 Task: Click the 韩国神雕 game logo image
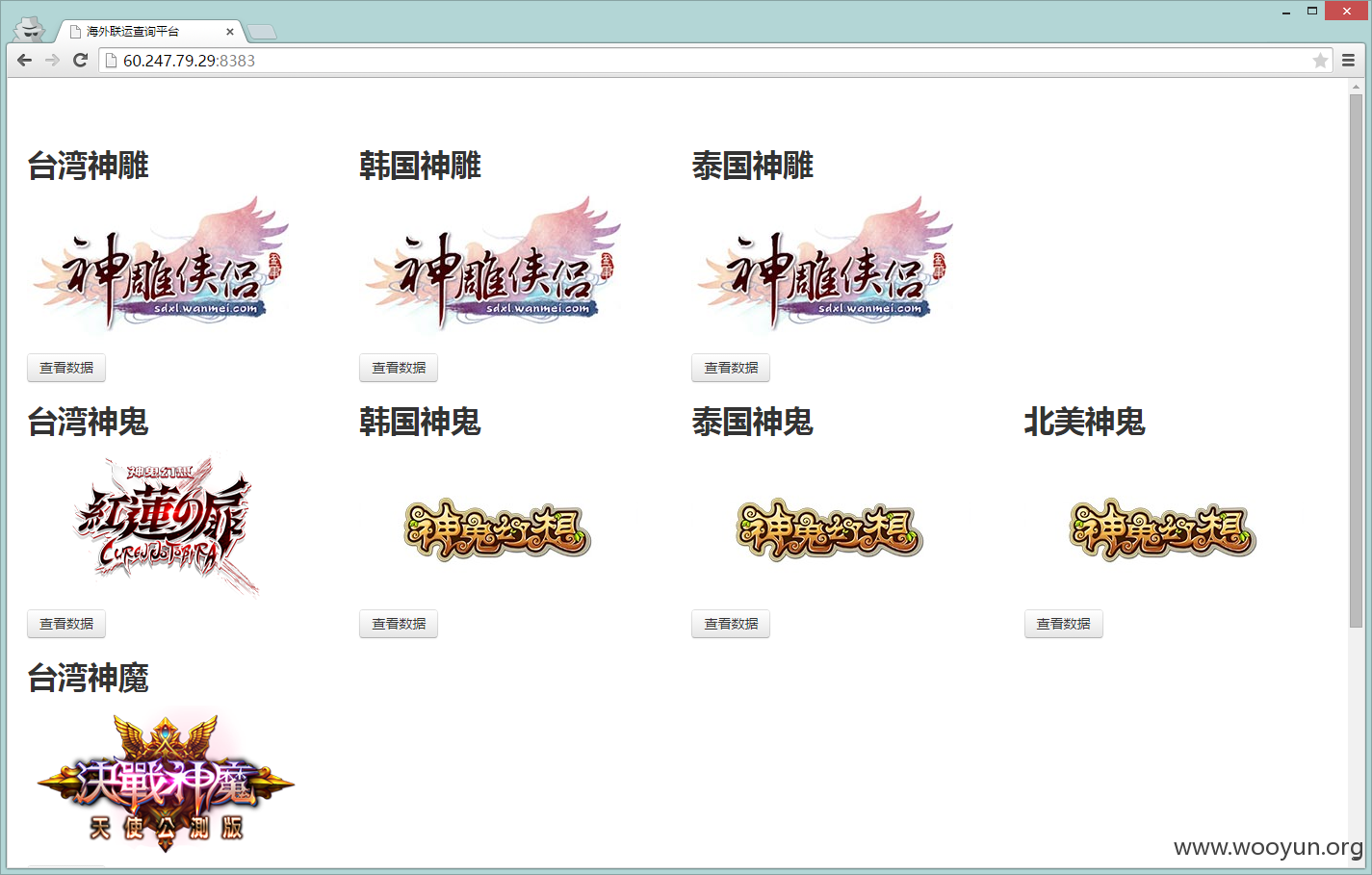click(493, 264)
